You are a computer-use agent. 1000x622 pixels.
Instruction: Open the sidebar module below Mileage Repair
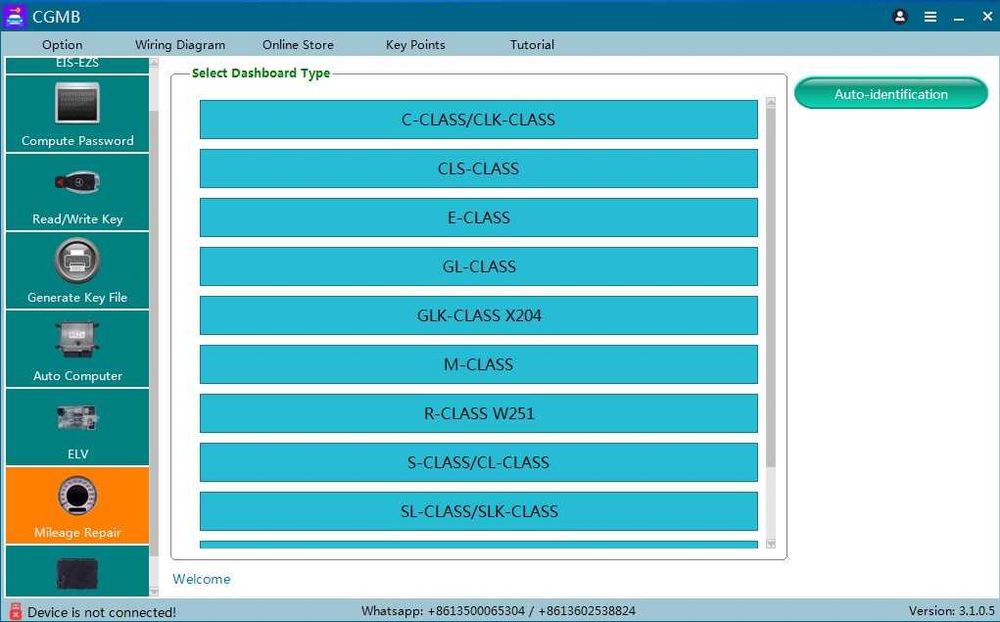pyautogui.click(x=77, y=572)
